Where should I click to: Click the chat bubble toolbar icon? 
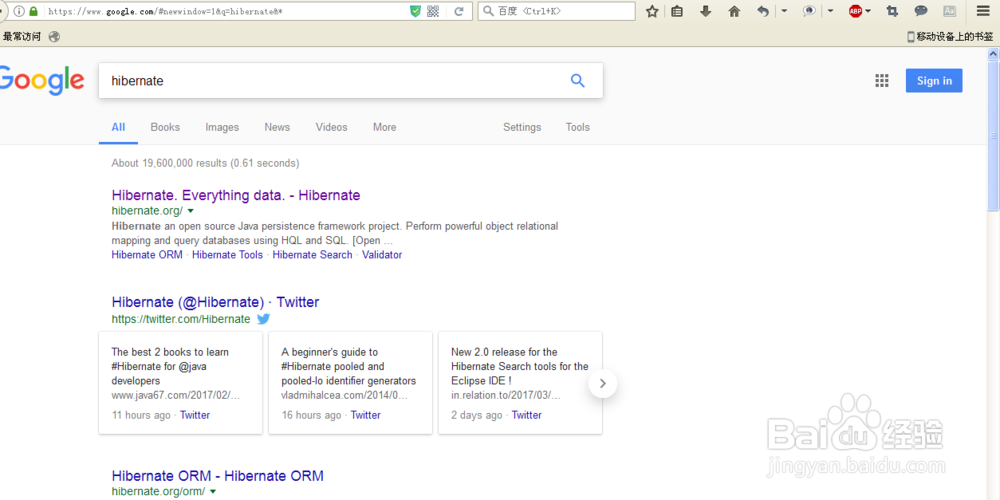click(x=921, y=11)
